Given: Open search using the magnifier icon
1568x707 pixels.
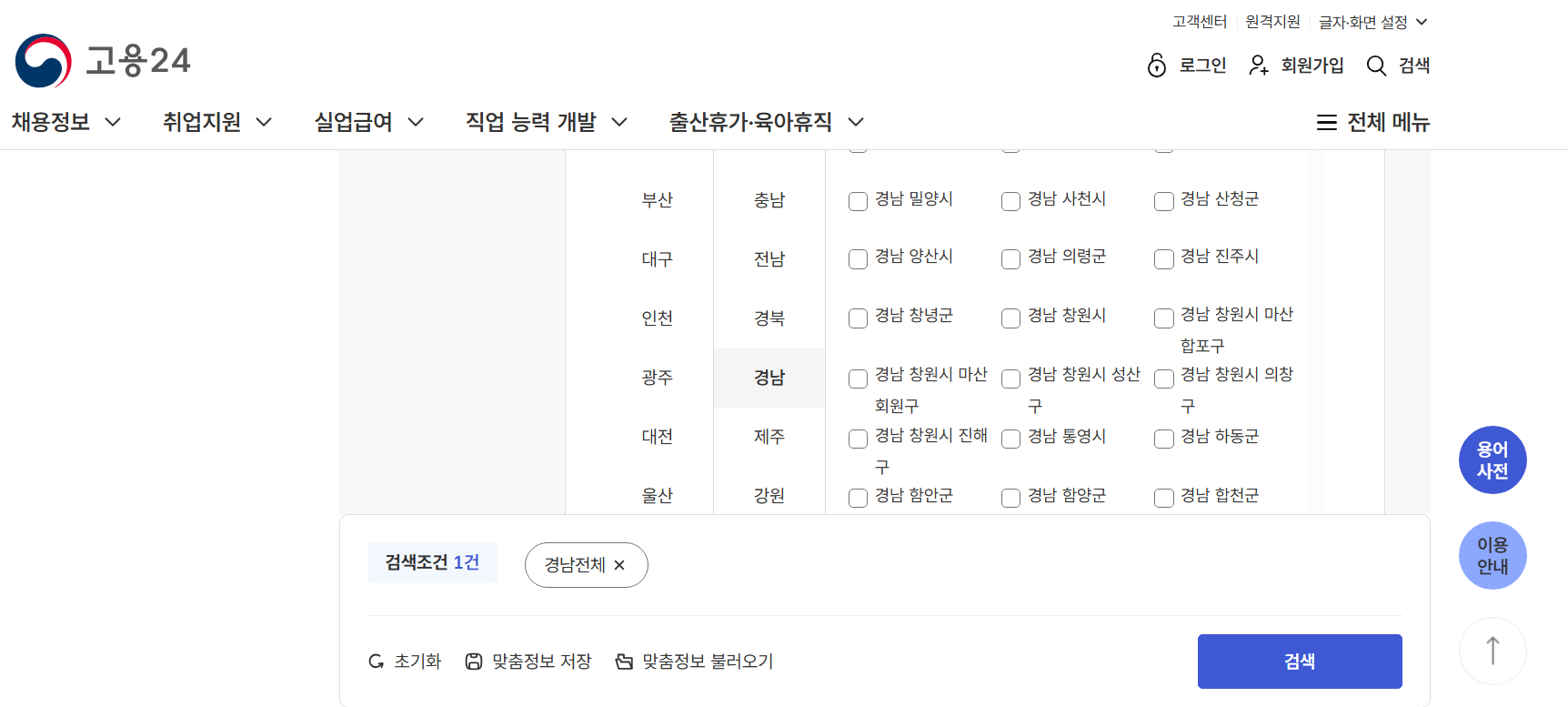Looking at the screenshot, I should [x=1375, y=66].
